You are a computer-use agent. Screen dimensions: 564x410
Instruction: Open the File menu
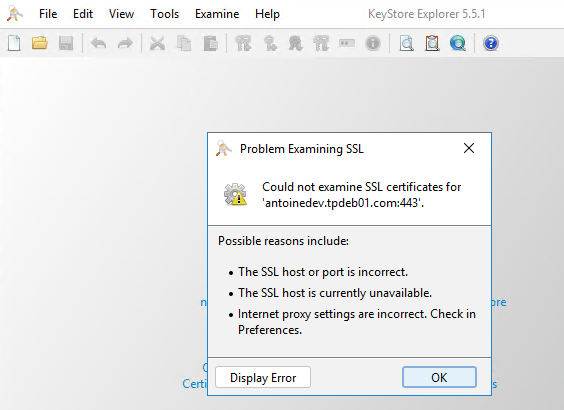coord(48,14)
